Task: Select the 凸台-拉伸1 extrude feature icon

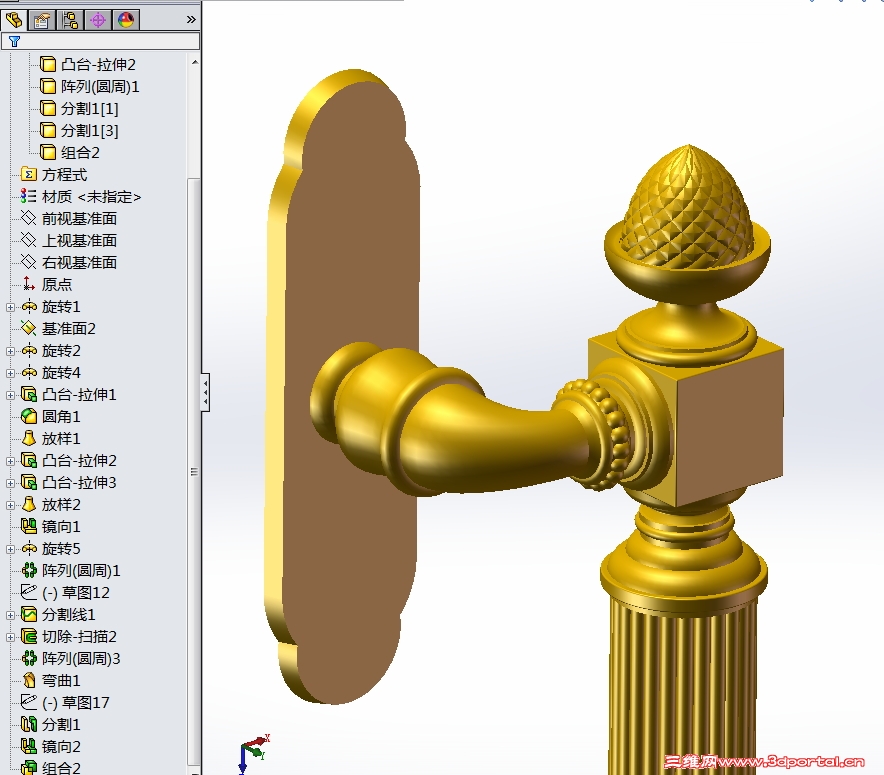Action: click(29, 395)
